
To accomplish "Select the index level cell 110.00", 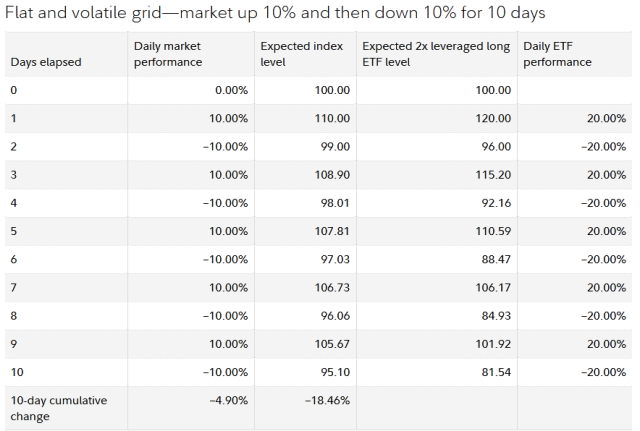I will 332,118.
